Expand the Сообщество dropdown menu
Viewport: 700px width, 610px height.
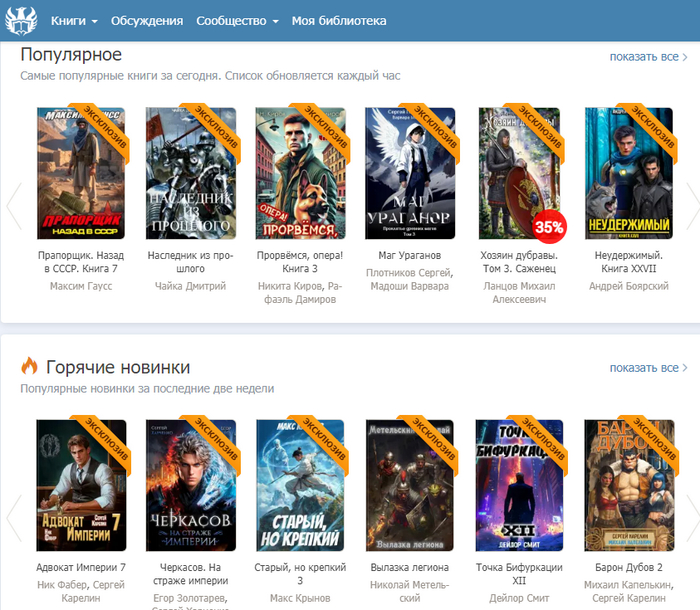coord(237,21)
